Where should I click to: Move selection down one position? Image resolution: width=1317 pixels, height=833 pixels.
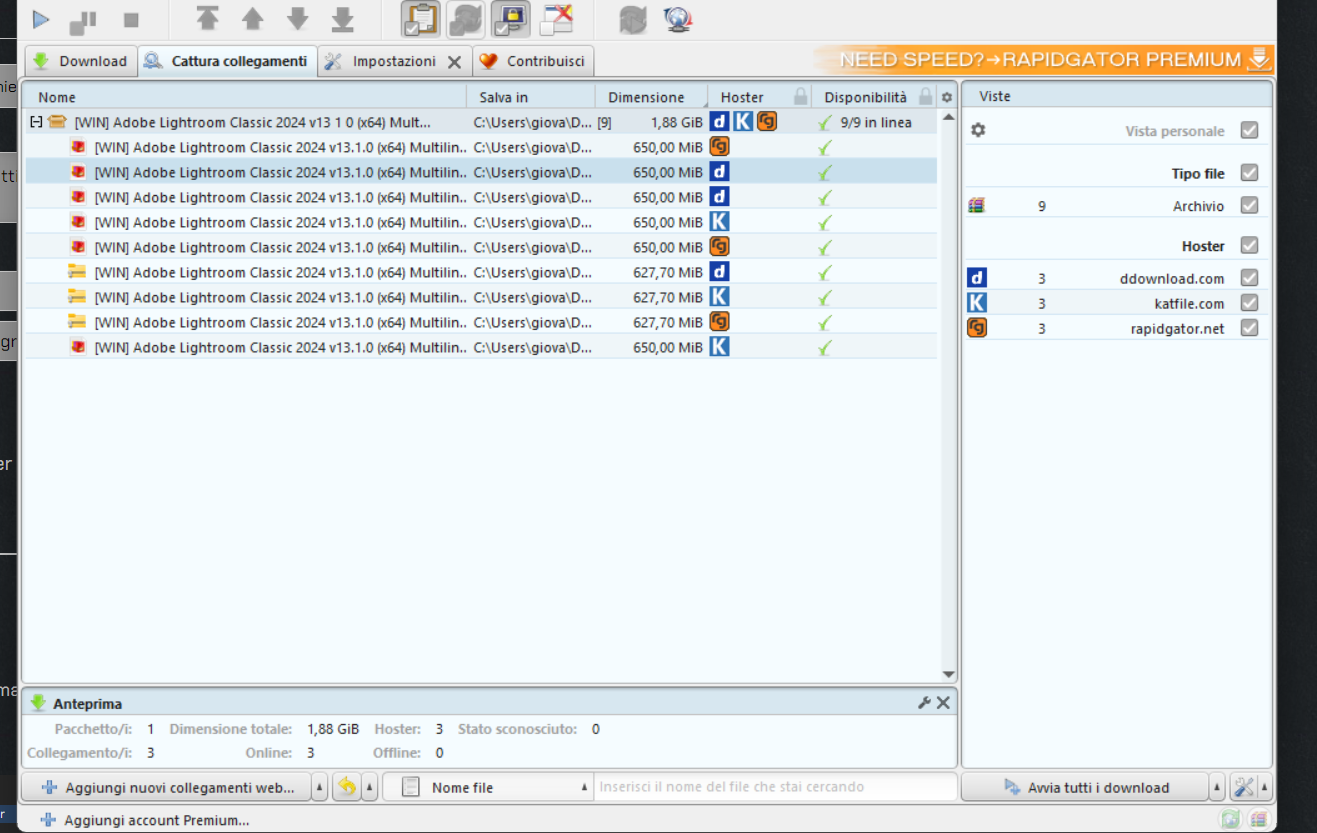298,19
